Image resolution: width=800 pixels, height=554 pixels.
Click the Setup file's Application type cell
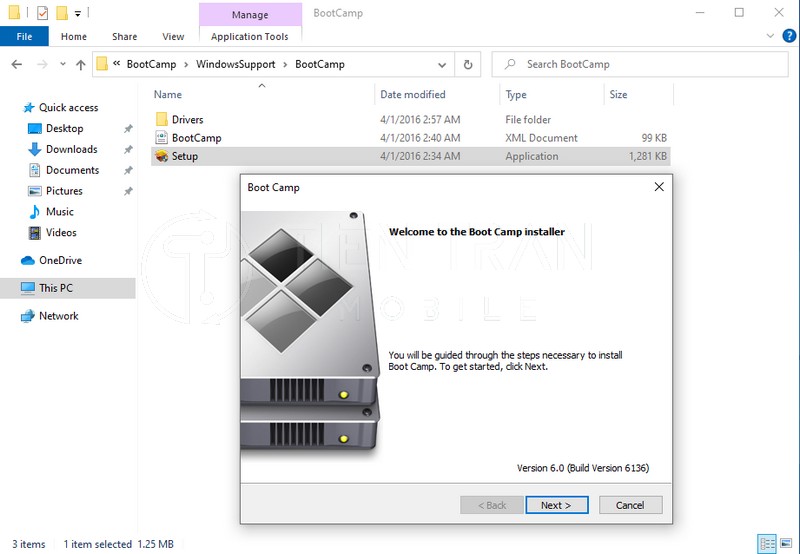pos(532,156)
